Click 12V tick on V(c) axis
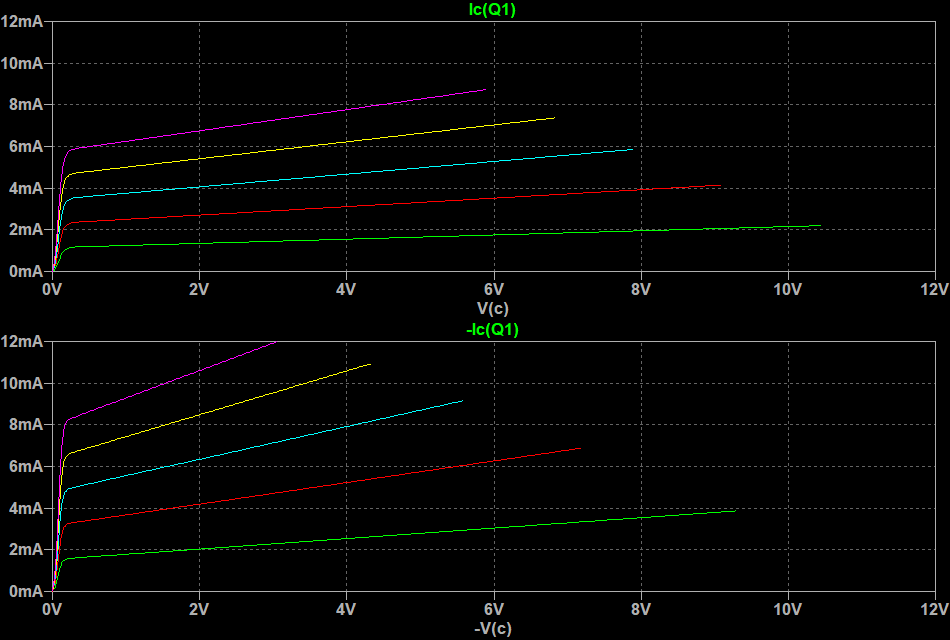 click(x=935, y=290)
